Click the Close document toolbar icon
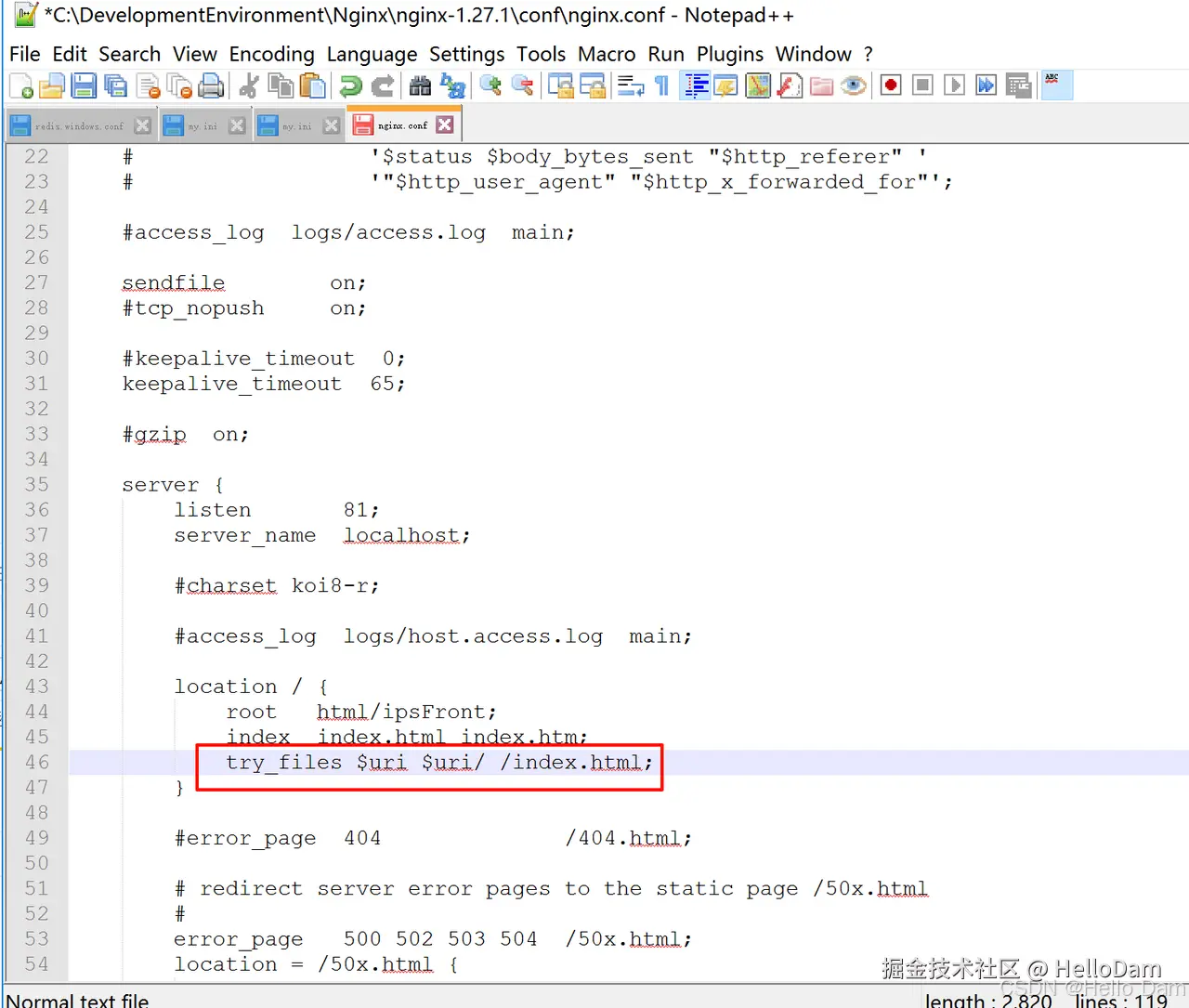The width and height of the screenshot is (1189, 1008). 149,86
